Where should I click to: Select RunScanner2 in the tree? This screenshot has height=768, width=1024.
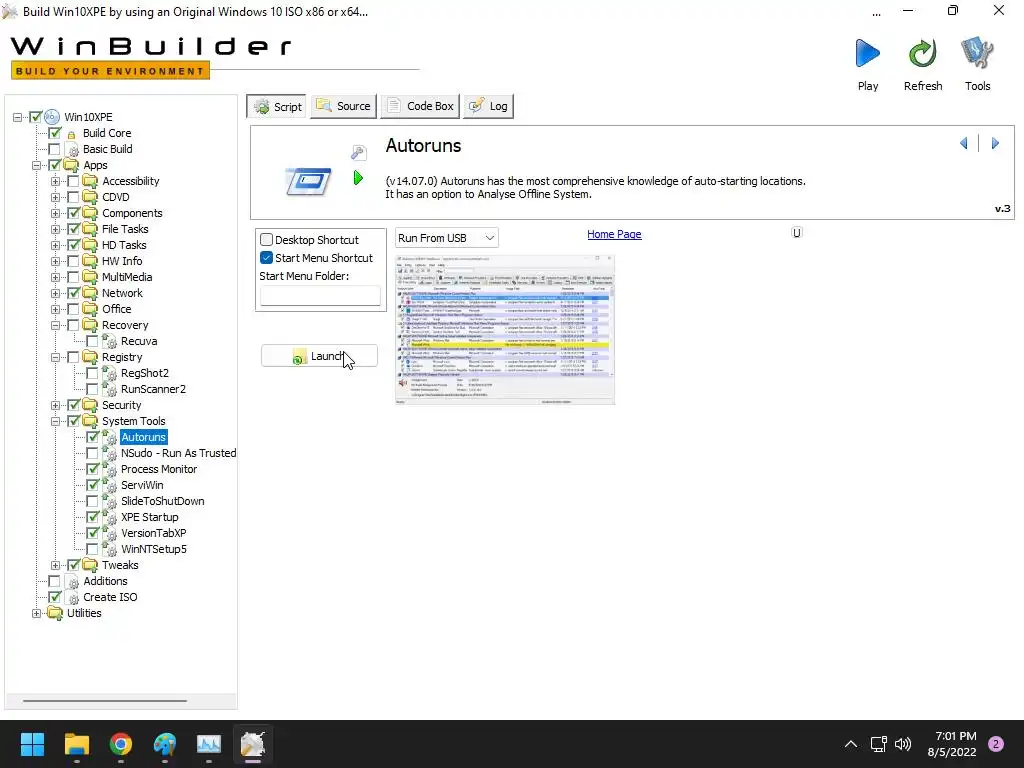point(153,389)
